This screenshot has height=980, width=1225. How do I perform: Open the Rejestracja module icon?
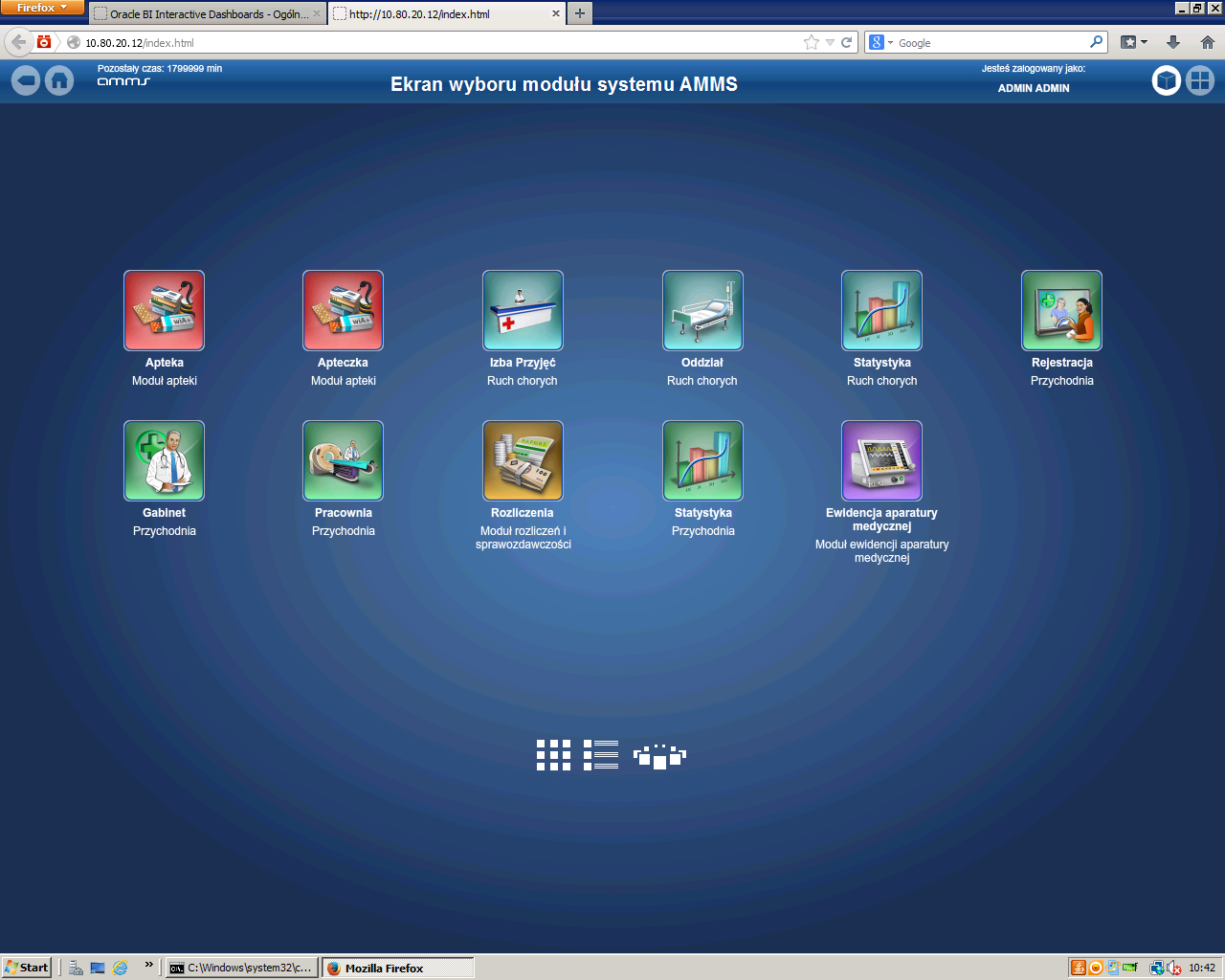coord(1061,310)
